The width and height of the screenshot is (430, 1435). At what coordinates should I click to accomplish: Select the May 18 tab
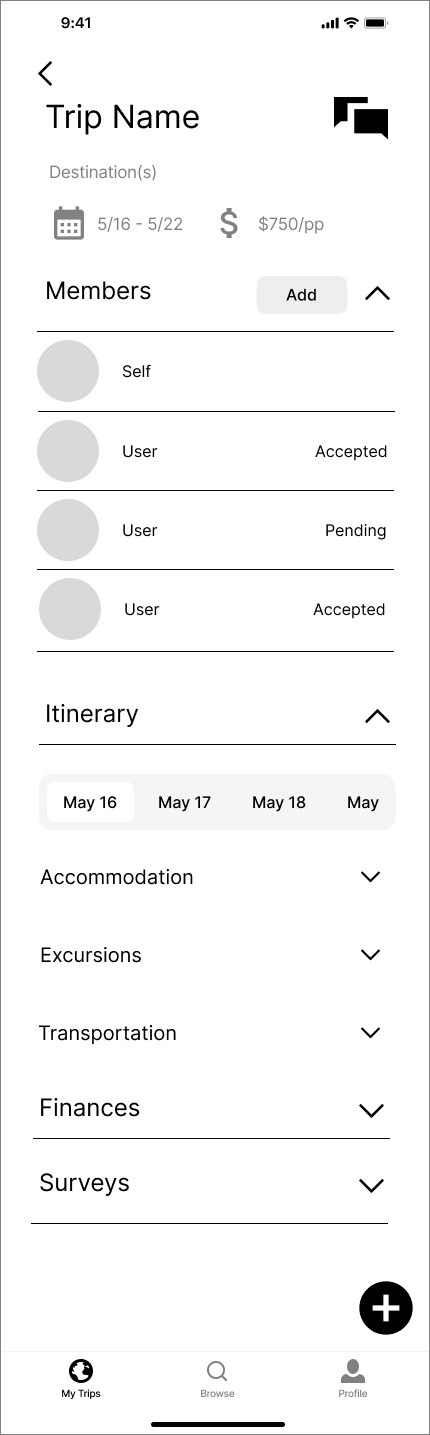pos(279,802)
